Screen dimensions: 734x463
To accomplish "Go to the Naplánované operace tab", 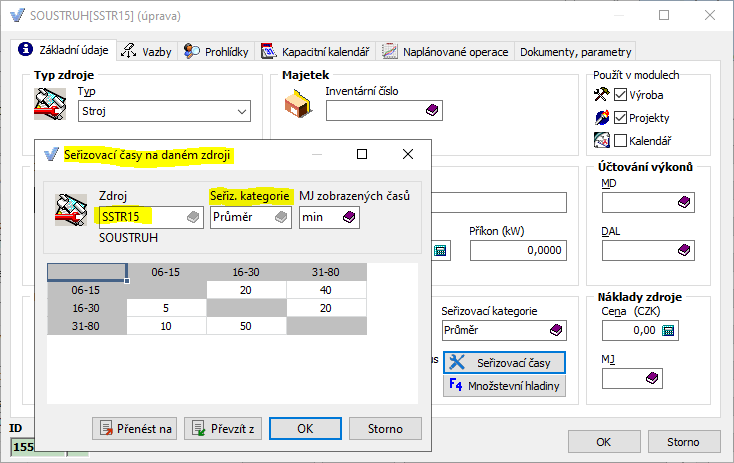I will [445, 52].
